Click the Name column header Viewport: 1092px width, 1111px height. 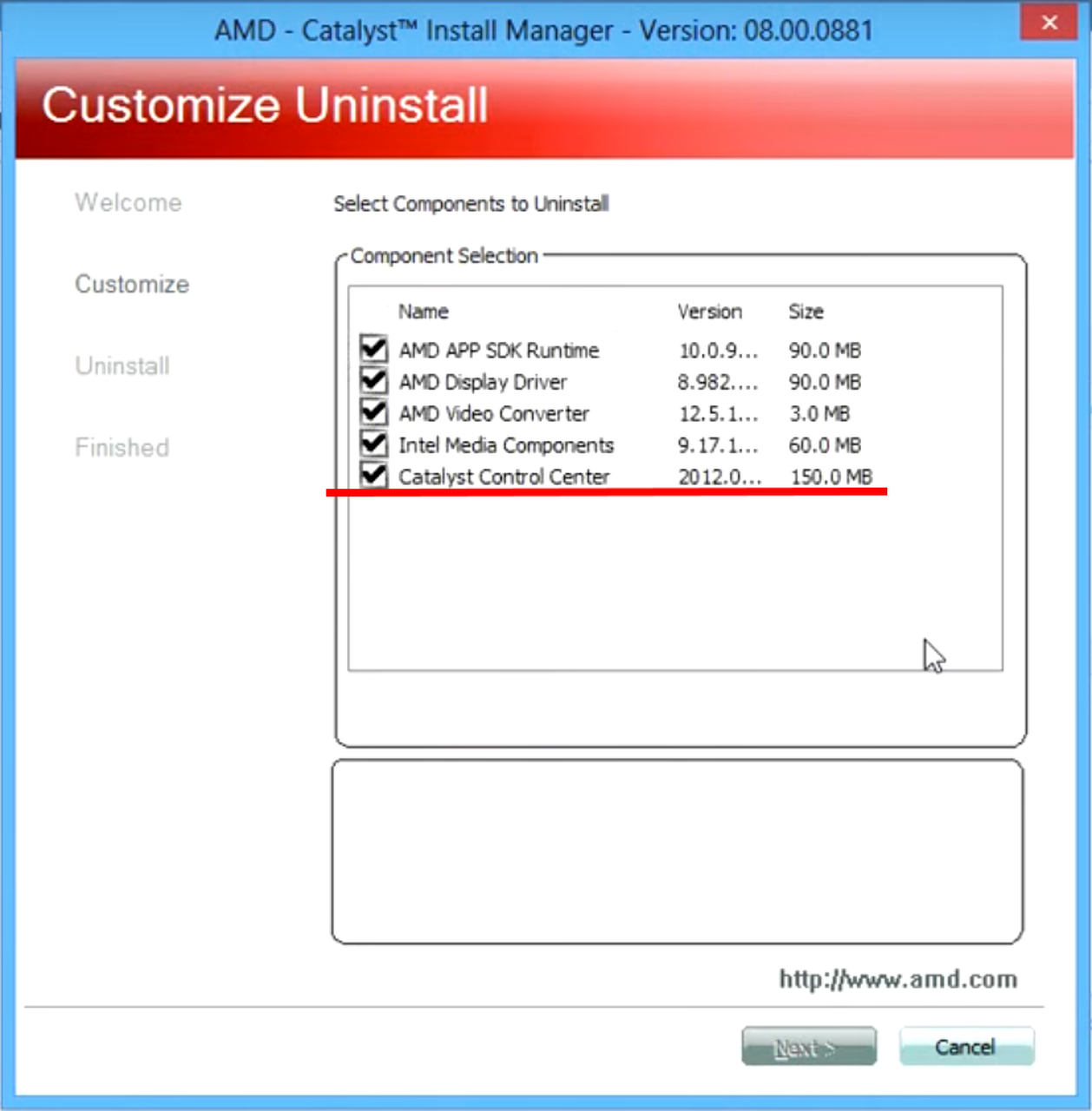(424, 312)
